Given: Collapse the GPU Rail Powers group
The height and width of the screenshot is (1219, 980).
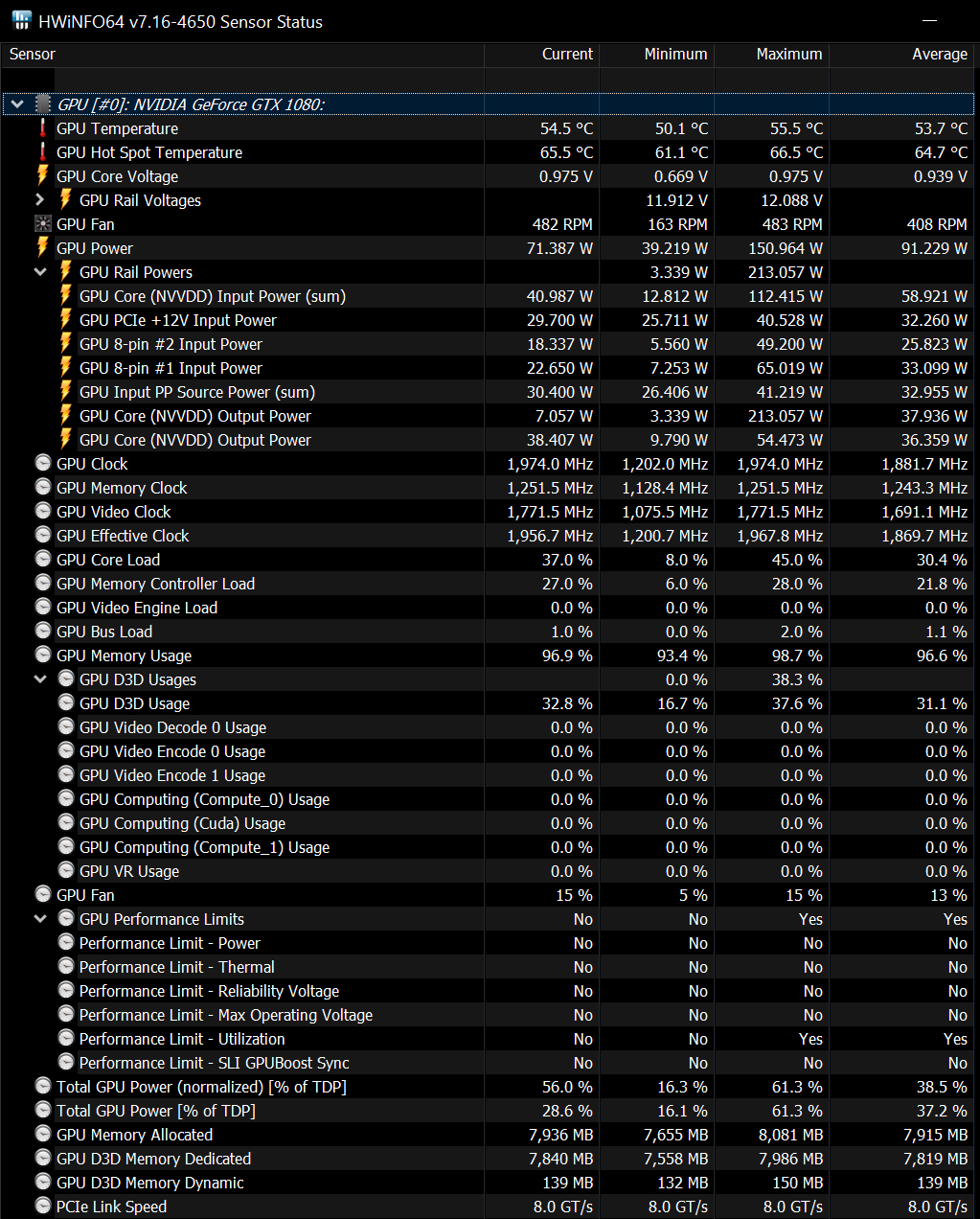Looking at the screenshot, I should click(x=40, y=271).
